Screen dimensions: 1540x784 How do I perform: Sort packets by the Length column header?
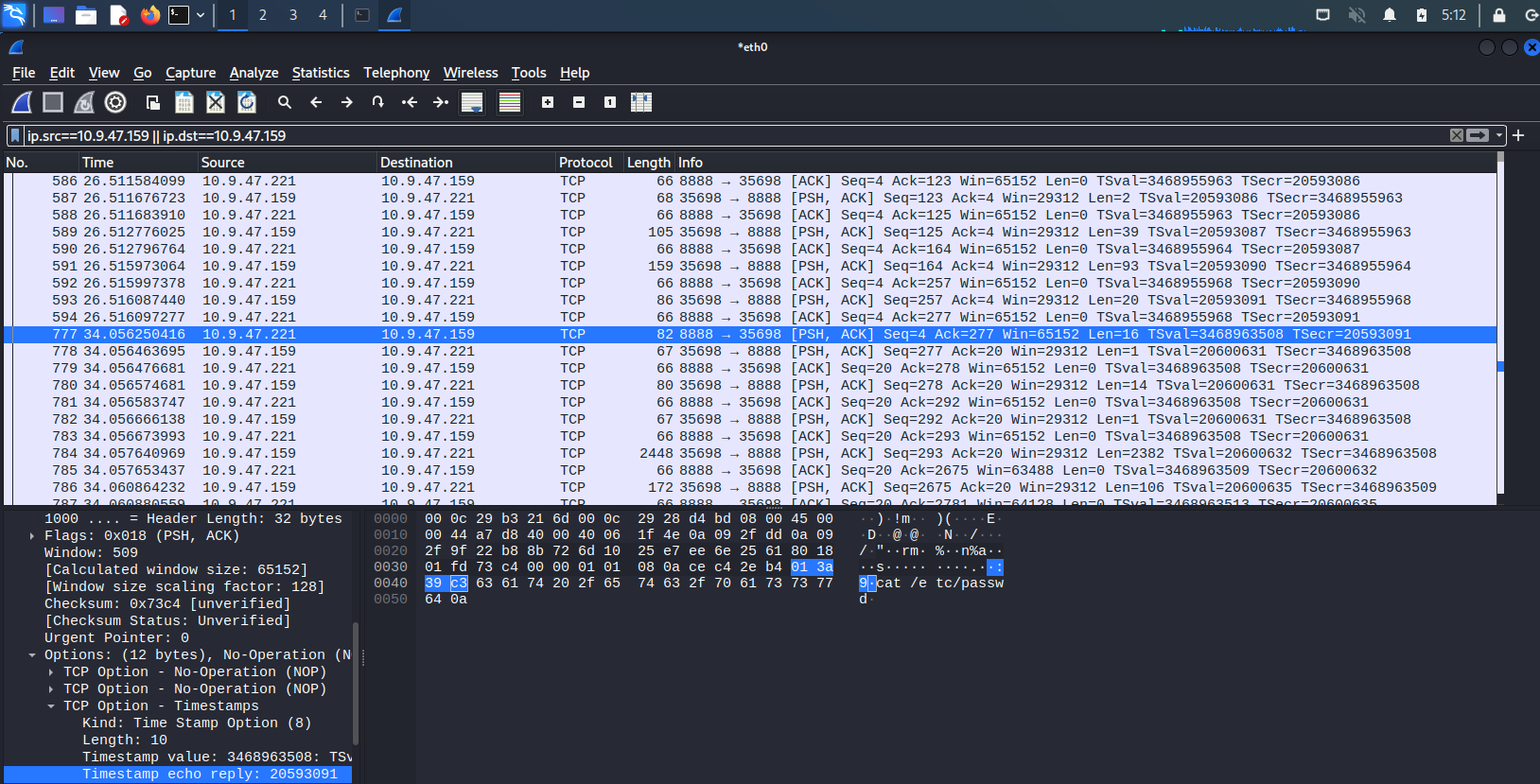click(649, 163)
